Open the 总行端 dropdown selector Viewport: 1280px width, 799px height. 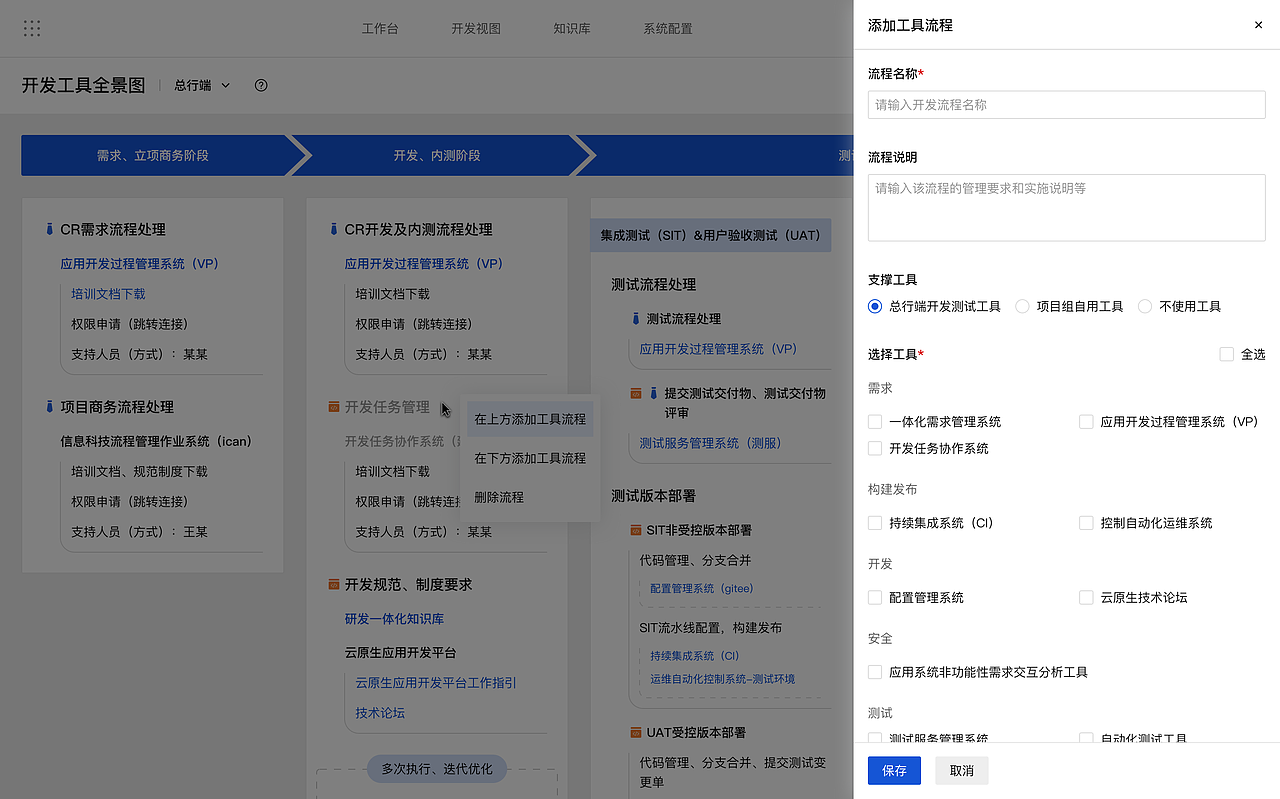199,86
